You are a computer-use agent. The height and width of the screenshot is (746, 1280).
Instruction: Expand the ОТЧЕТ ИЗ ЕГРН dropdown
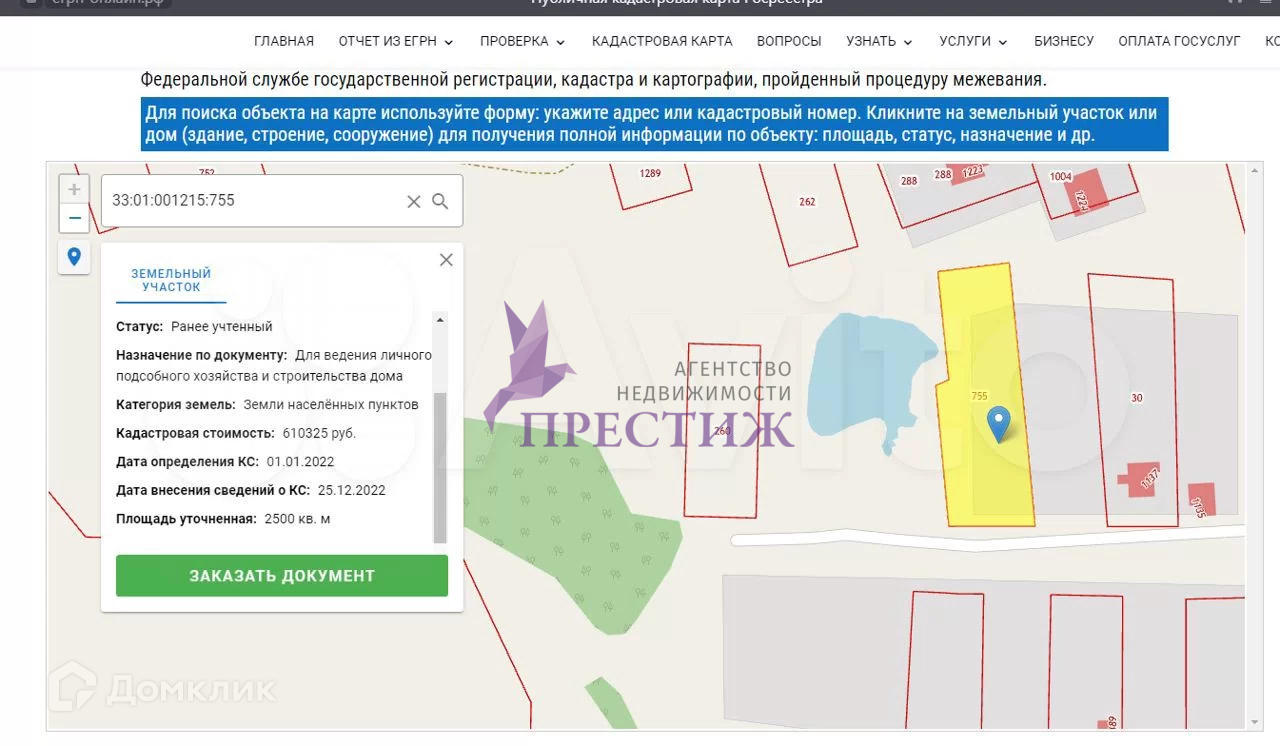(396, 41)
